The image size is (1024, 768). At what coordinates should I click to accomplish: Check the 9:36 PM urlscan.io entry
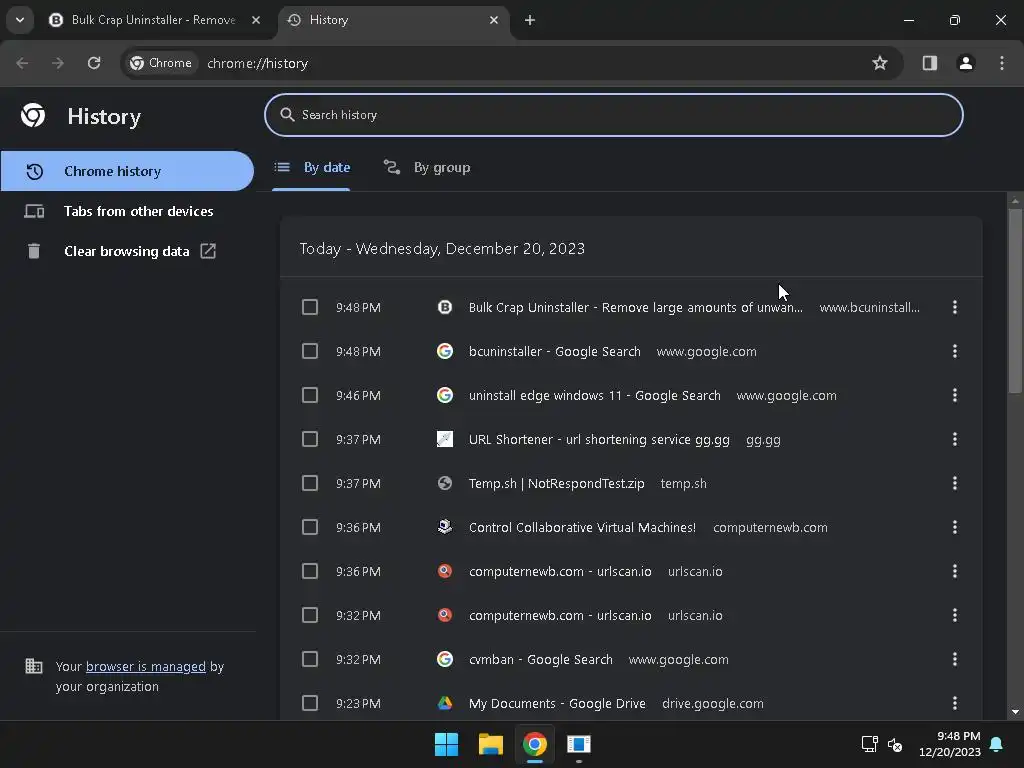pos(310,571)
